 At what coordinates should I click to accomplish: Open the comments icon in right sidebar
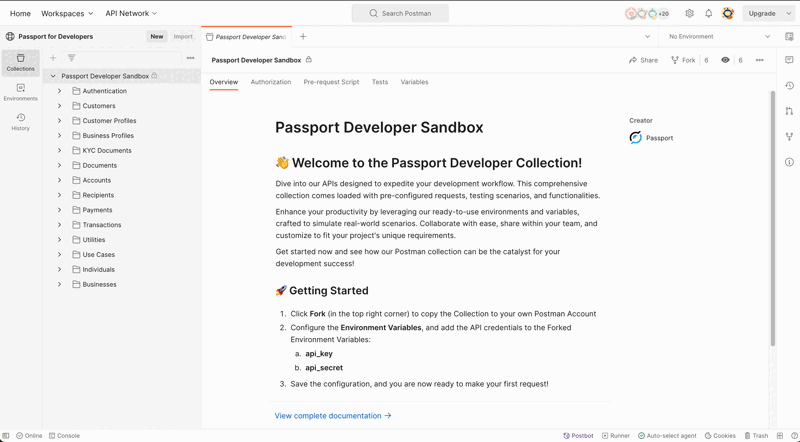[x=789, y=60]
